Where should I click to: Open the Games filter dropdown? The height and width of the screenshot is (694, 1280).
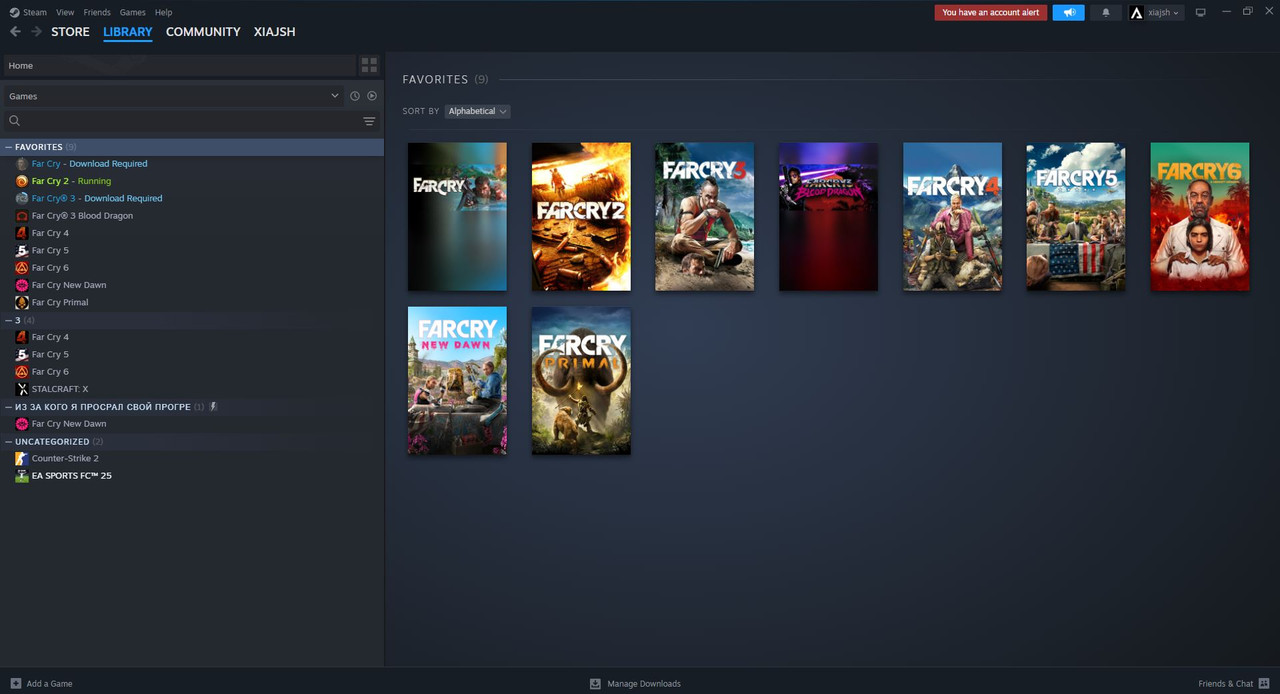(x=173, y=96)
